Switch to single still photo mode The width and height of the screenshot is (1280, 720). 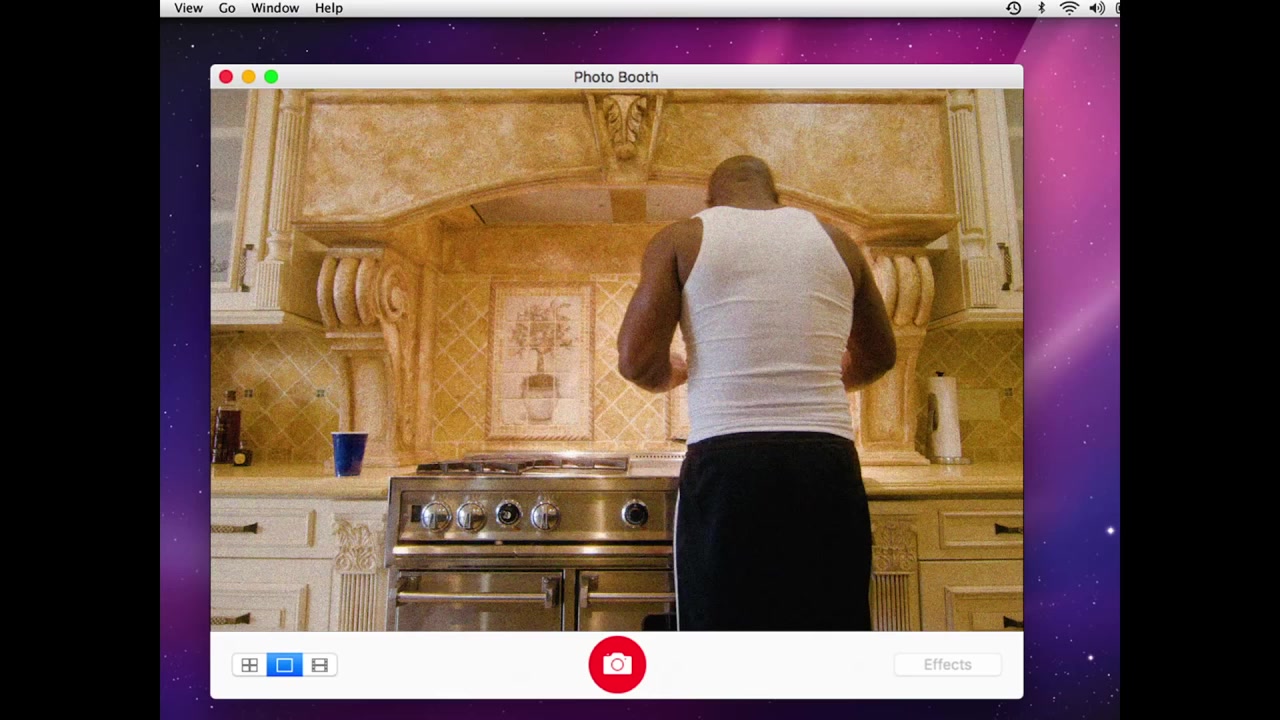tap(284, 665)
